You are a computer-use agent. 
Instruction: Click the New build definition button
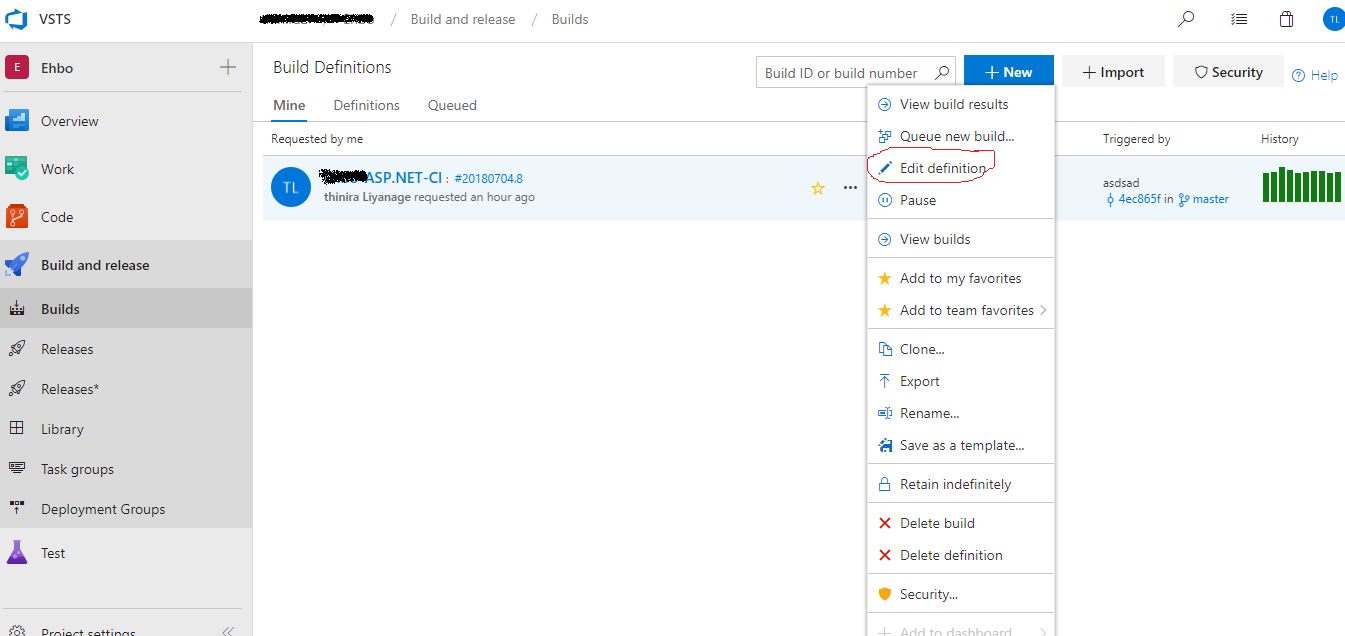pyautogui.click(x=1009, y=72)
